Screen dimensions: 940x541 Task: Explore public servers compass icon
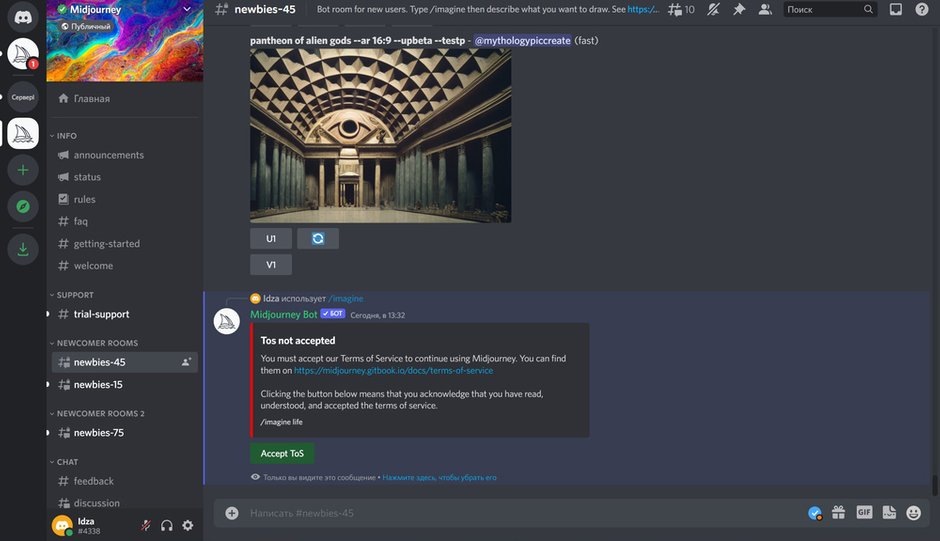pyautogui.click(x=23, y=207)
